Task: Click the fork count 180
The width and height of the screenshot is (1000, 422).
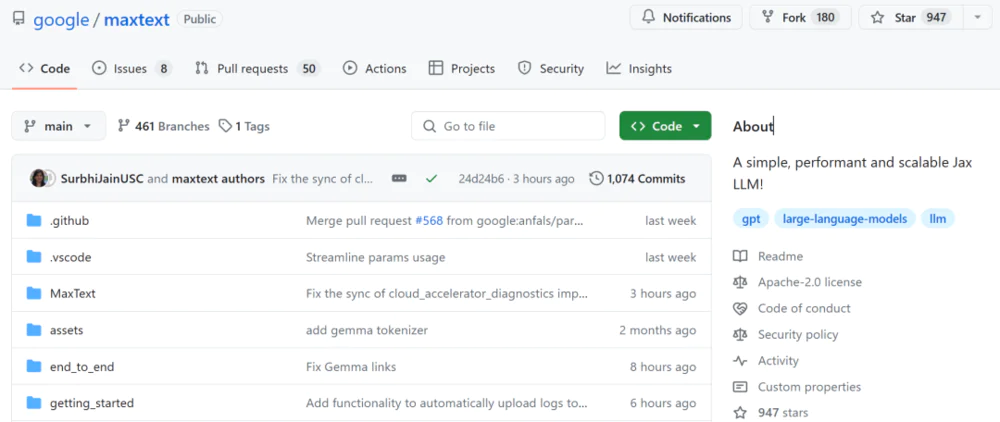Action: coord(825,17)
